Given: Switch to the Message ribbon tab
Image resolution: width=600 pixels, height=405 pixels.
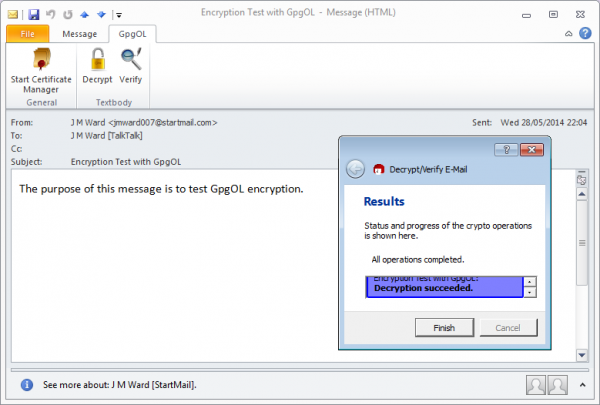Looking at the screenshot, I should tap(80, 34).
